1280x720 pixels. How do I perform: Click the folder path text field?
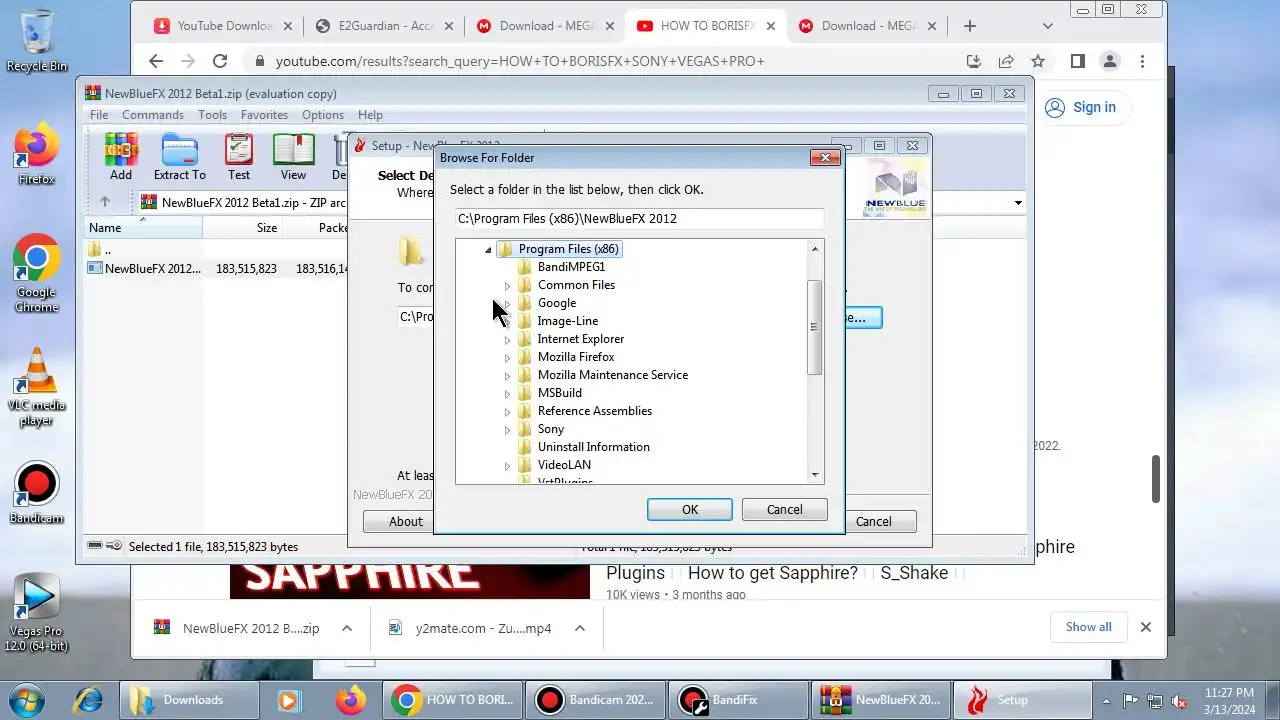click(640, 219)
